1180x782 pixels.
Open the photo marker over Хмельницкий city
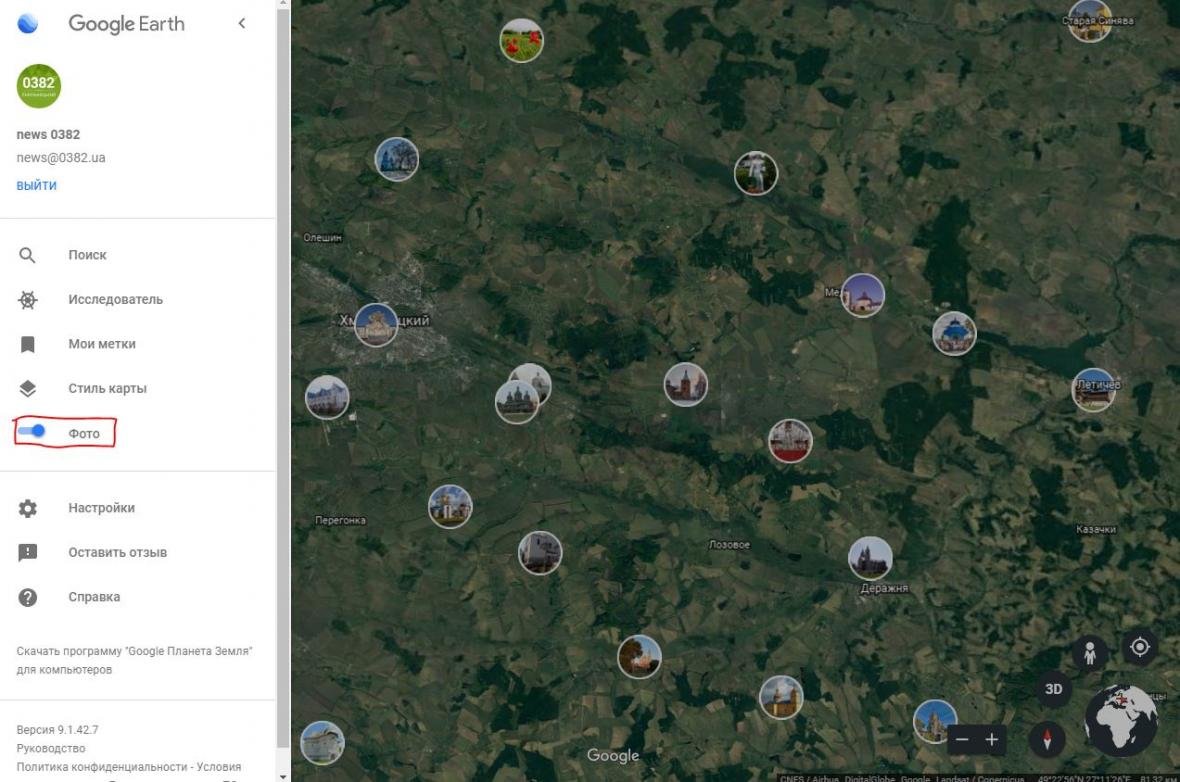[x=376, y=325]
